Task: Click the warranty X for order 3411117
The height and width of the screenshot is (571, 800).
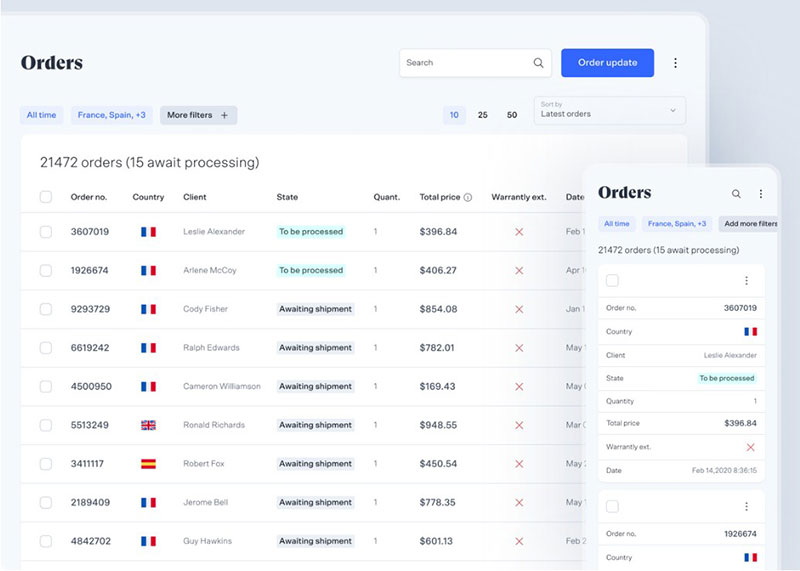Action: pos(519,464)
